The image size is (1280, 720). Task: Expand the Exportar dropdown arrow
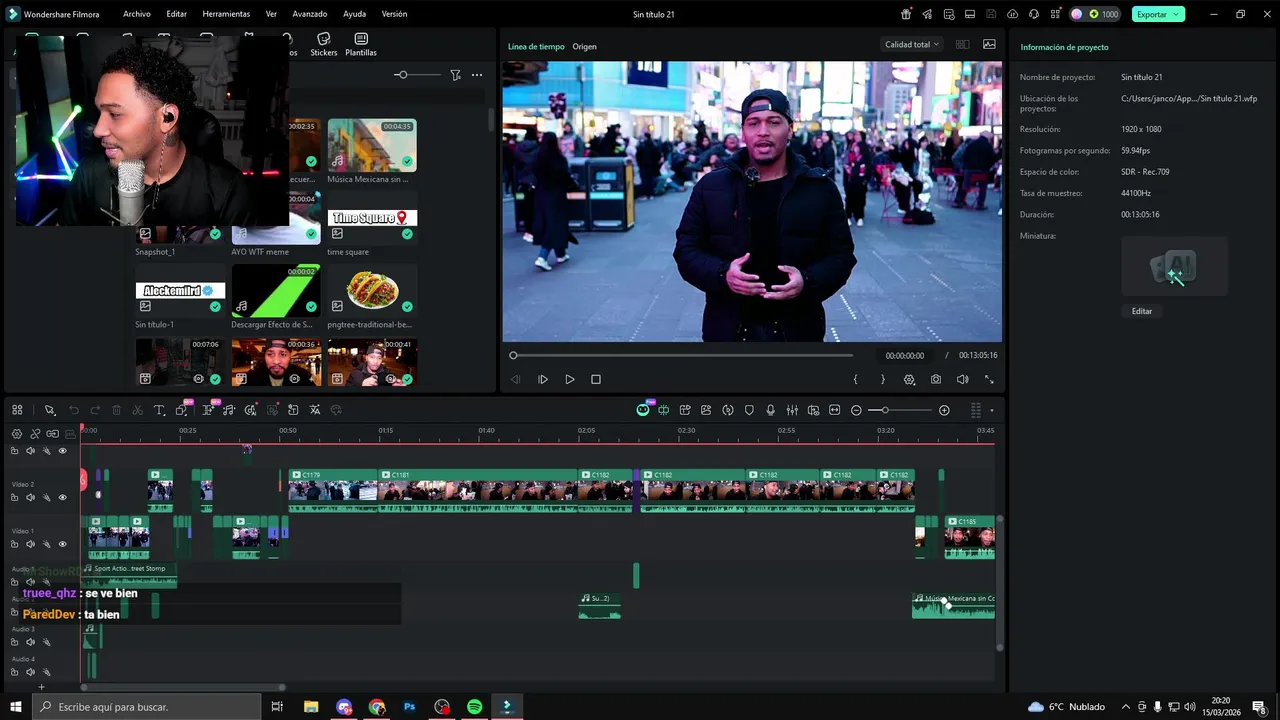(1178, 14)
